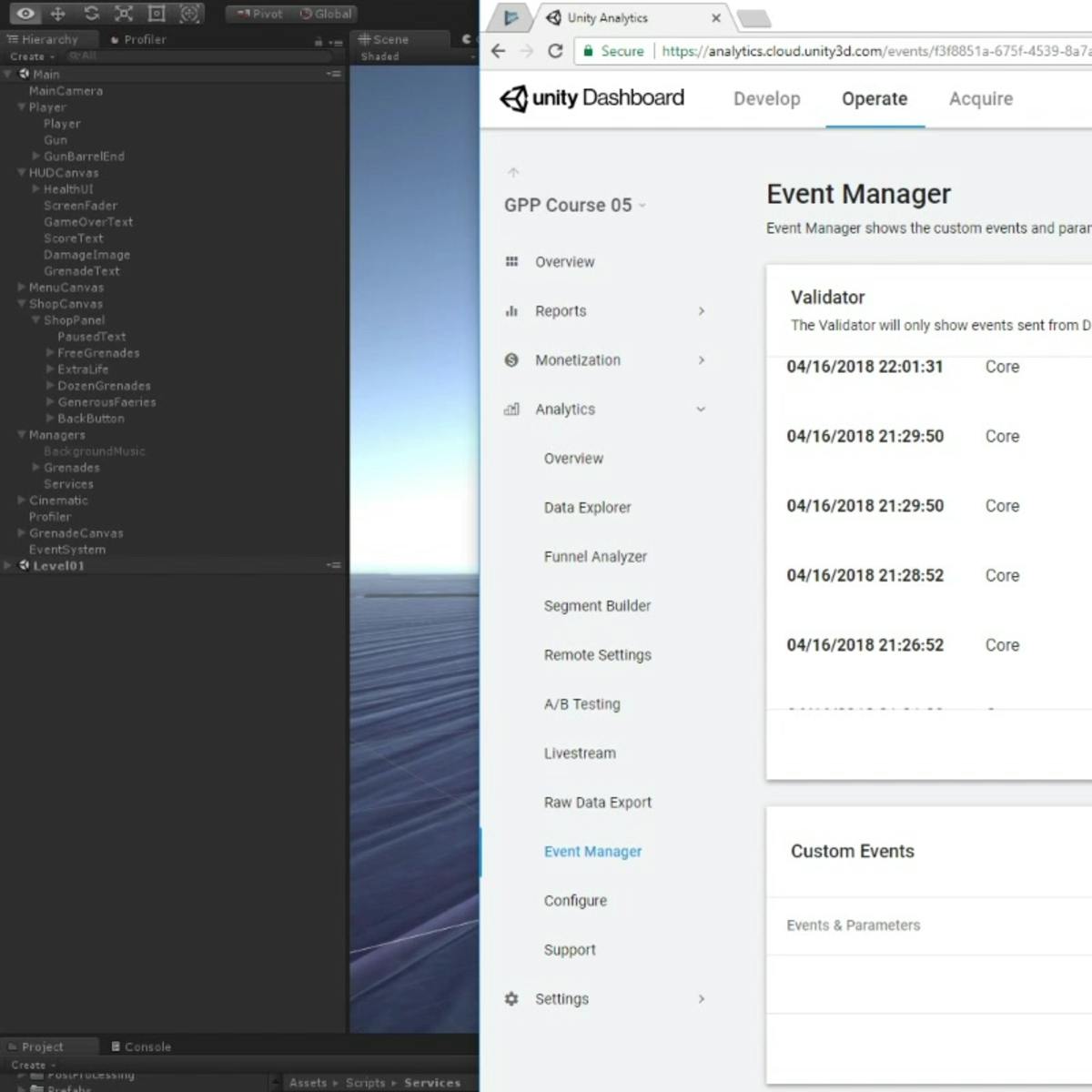Select the Scale tool in Unity toolbar
This screenshot has width=1092, height=1092.
[x=124, y=14]
